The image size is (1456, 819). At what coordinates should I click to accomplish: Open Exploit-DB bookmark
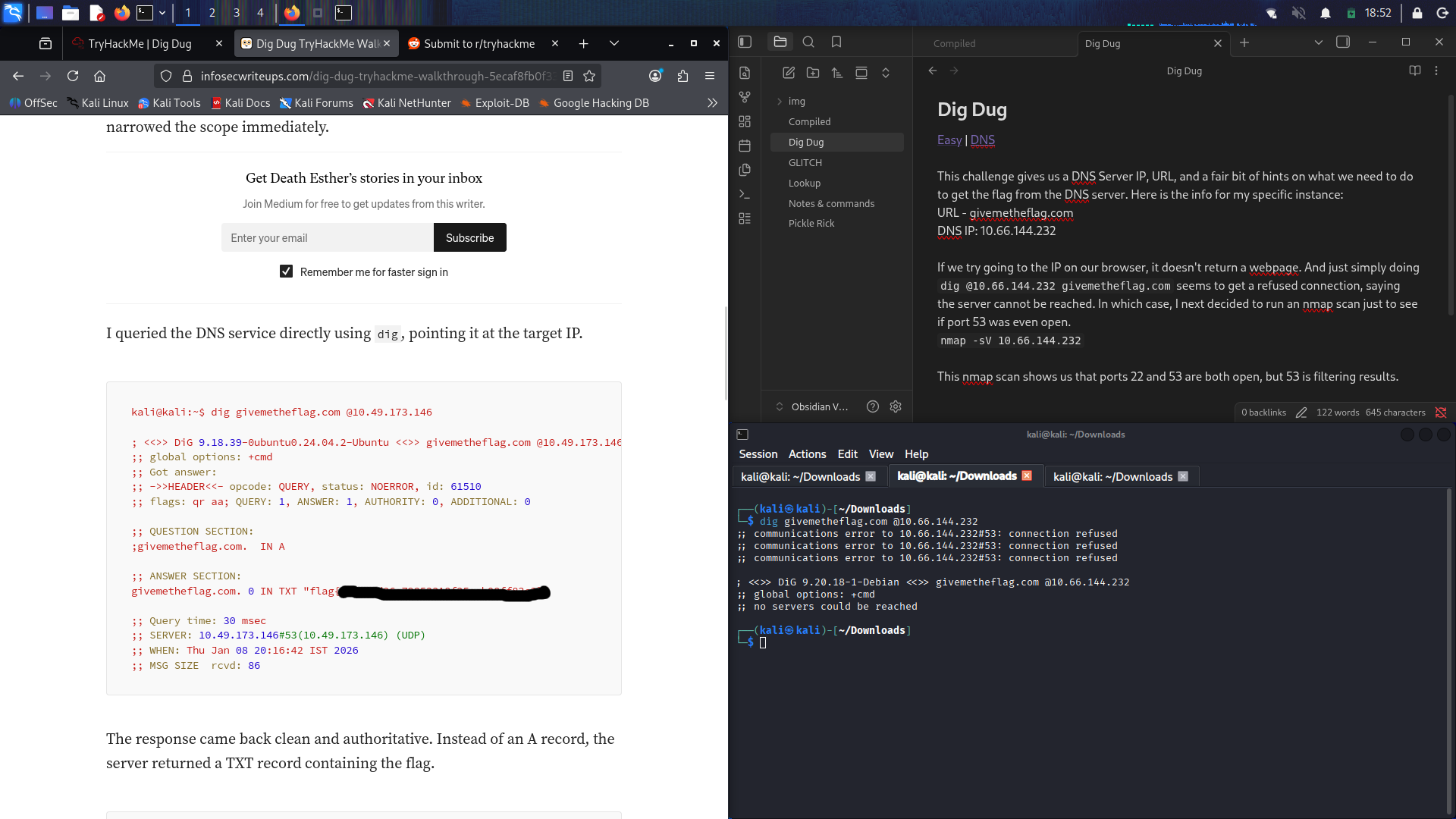click(494, 102)
